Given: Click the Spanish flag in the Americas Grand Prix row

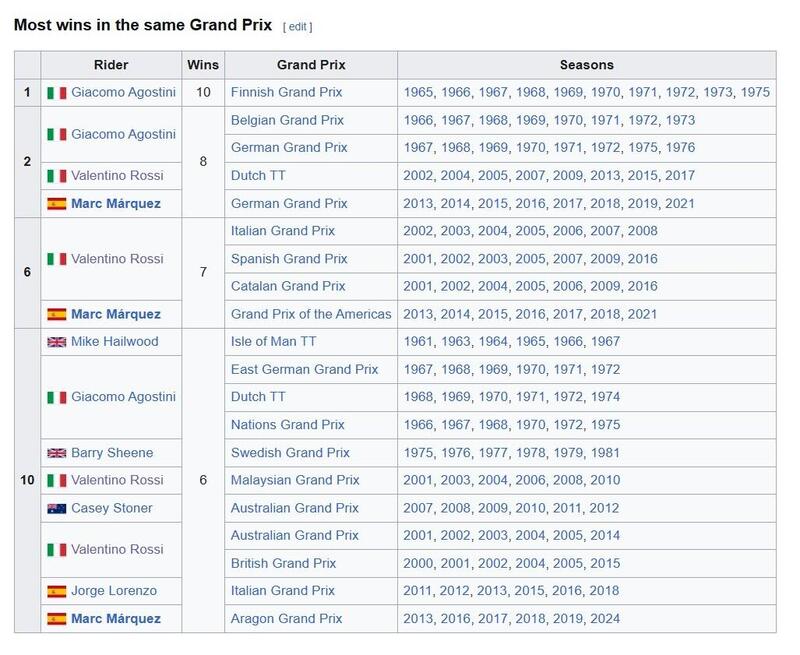Looking at the screenshot, I should click(56, 314).
